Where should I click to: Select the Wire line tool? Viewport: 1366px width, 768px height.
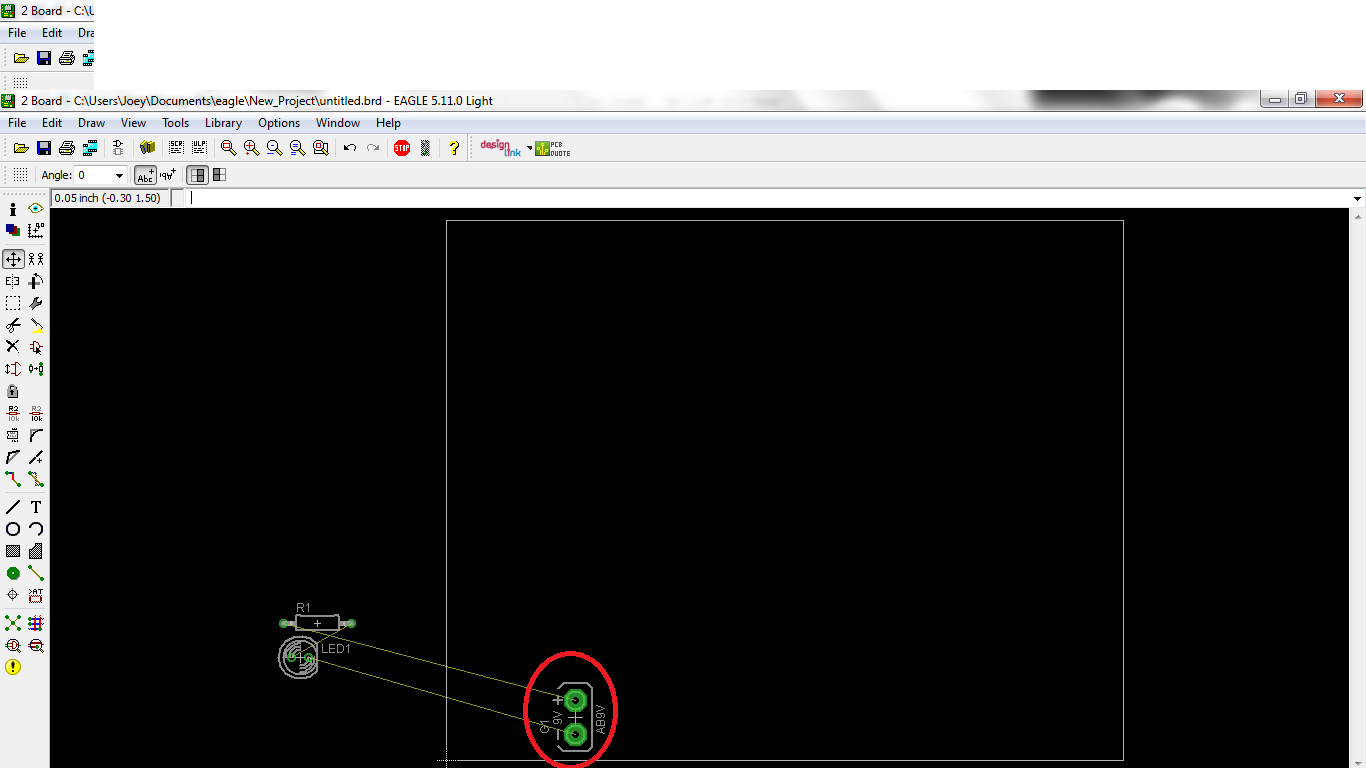click(13, 507)
